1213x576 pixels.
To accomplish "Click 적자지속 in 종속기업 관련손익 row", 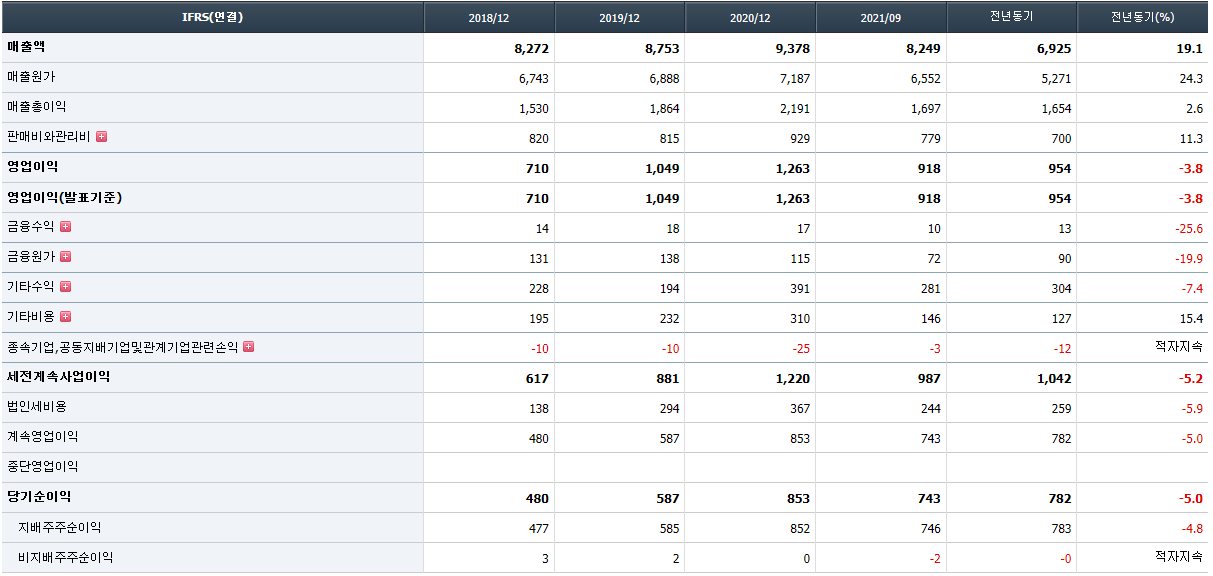I will (x=1179, y=346).
